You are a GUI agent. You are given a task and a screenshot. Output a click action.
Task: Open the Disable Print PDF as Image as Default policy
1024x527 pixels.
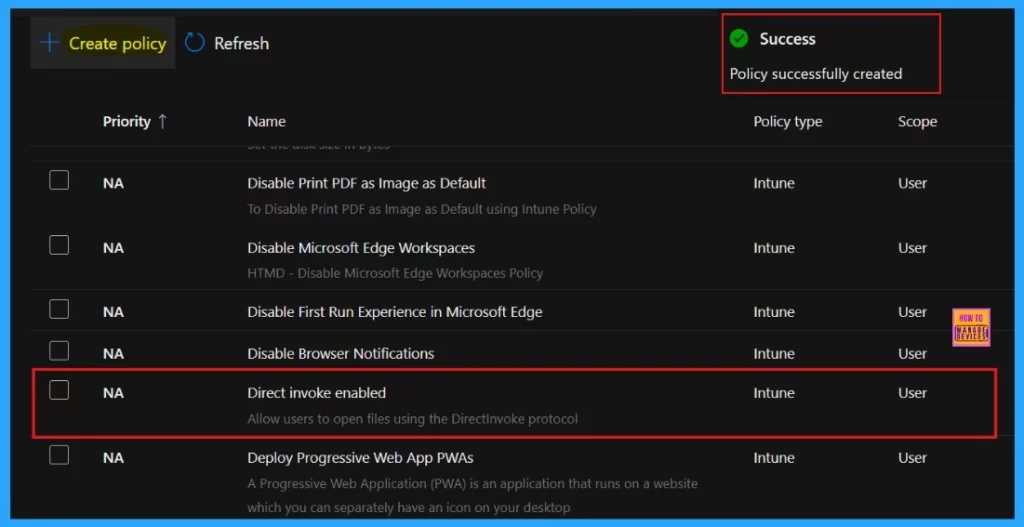(366, 184)
